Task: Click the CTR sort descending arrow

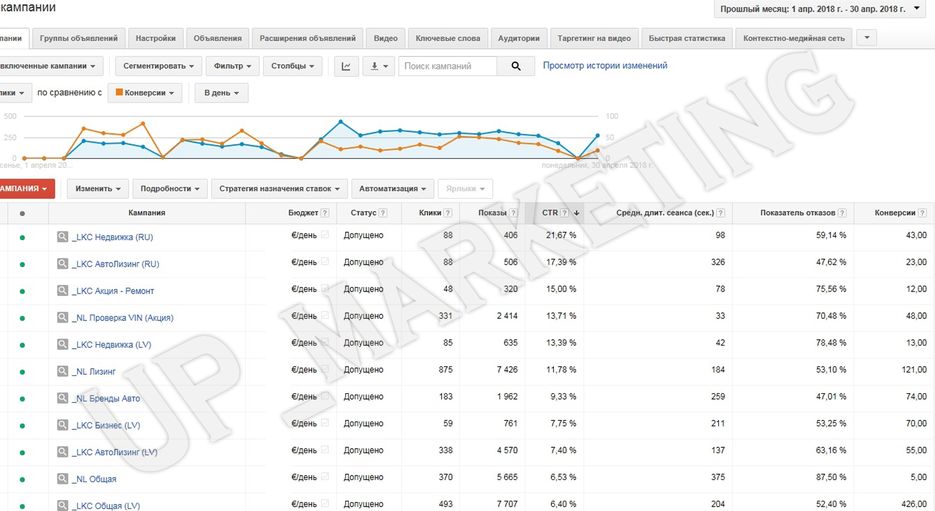Action: [x=577, y=213]
